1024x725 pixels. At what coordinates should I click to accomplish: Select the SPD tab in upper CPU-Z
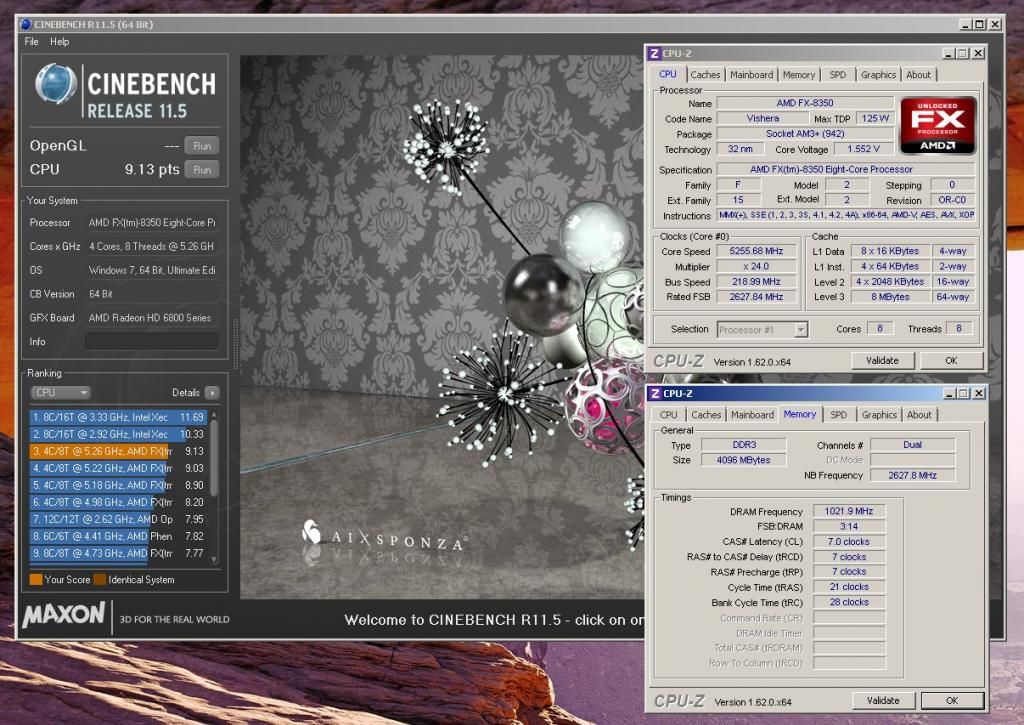tap(838, 75)
